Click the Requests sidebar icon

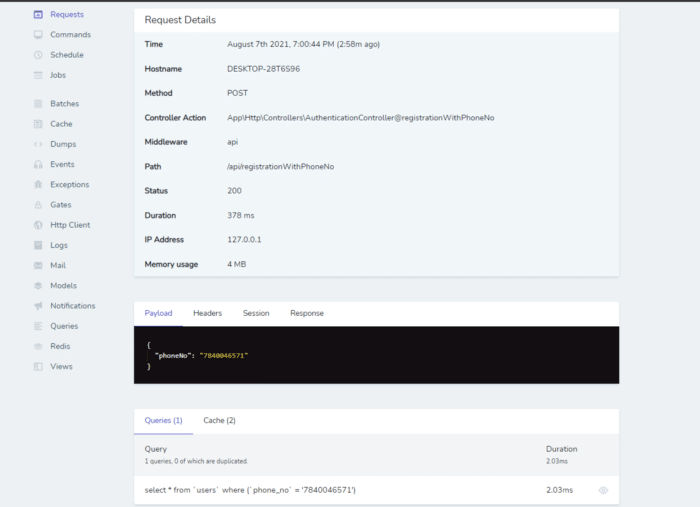pyautogui.click(x=38, y=14)
